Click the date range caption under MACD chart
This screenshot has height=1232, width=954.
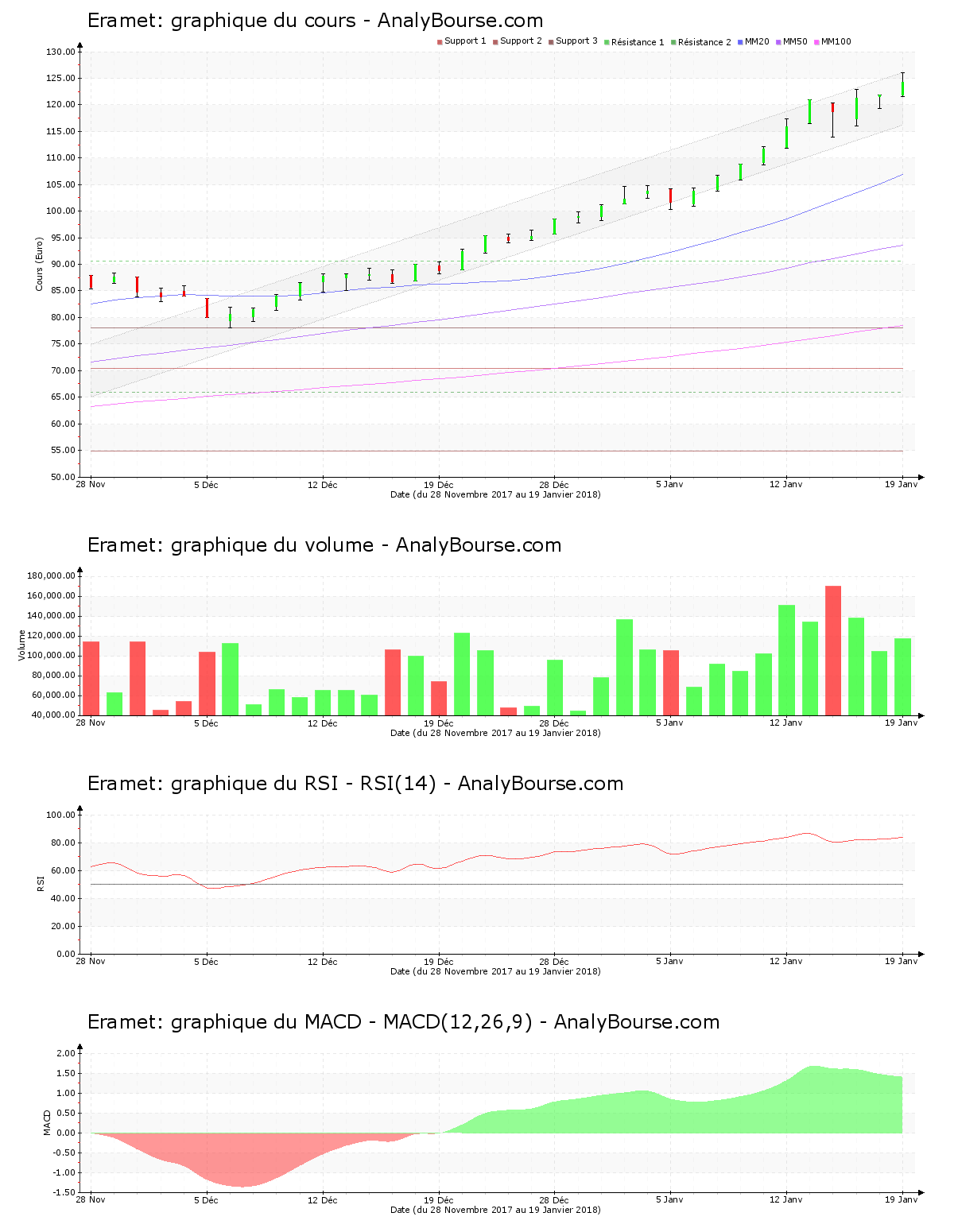[x=495, y=1210]
